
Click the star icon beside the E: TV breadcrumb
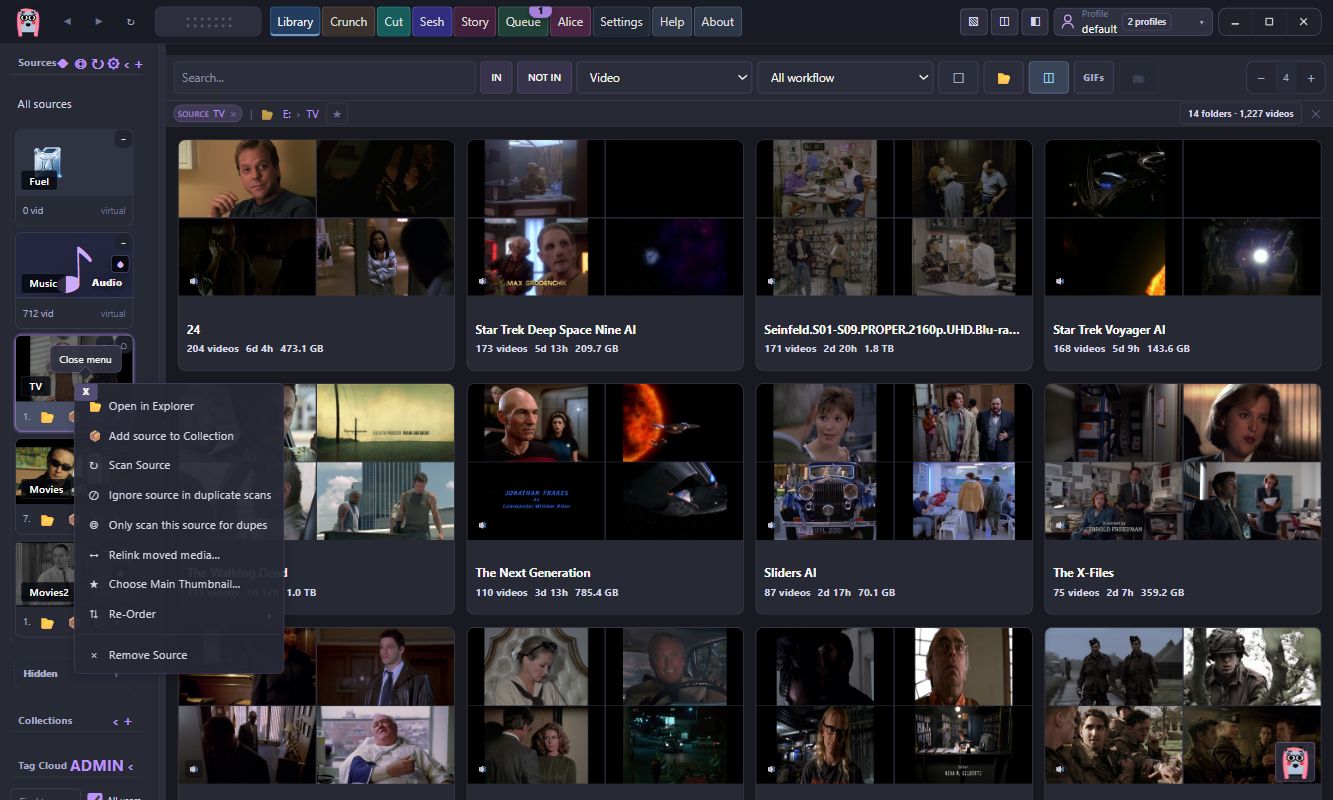point(337,114)
